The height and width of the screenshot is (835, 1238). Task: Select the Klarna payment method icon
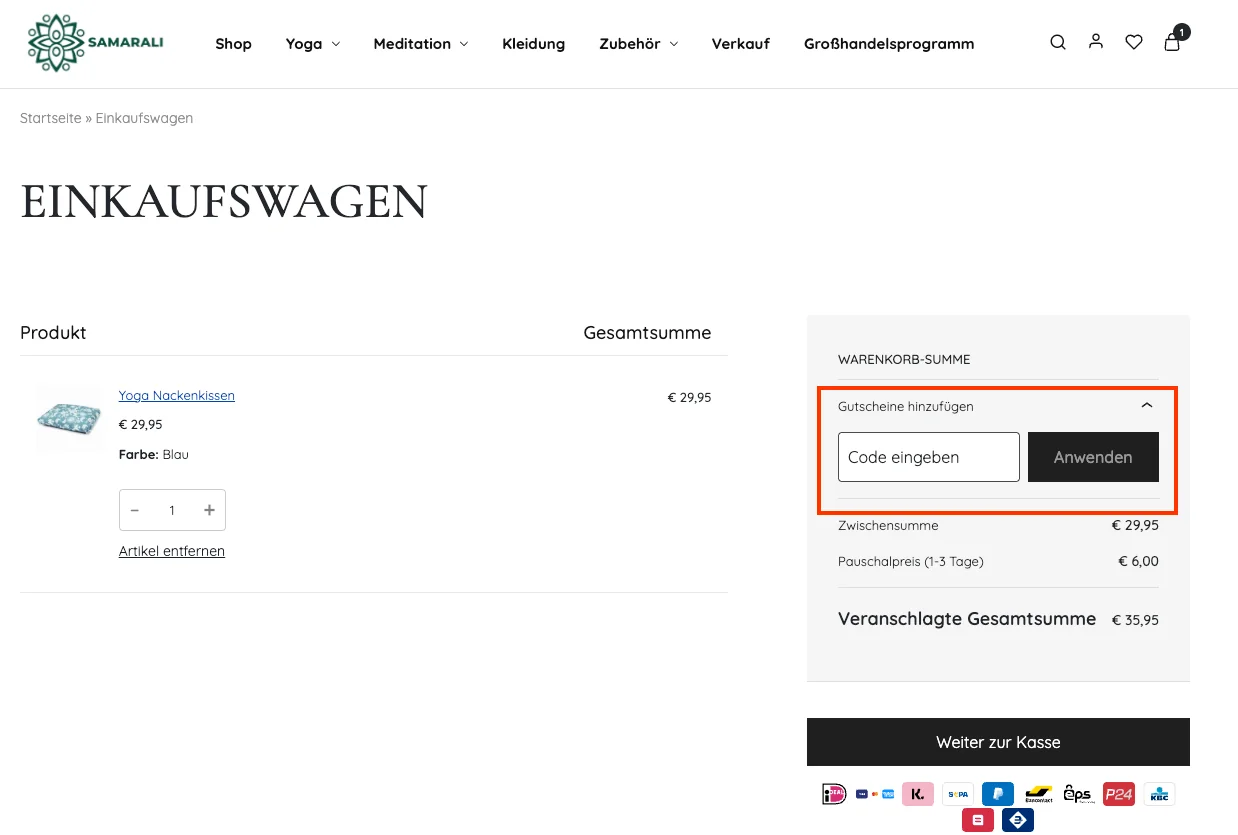(x=917, y=793)
